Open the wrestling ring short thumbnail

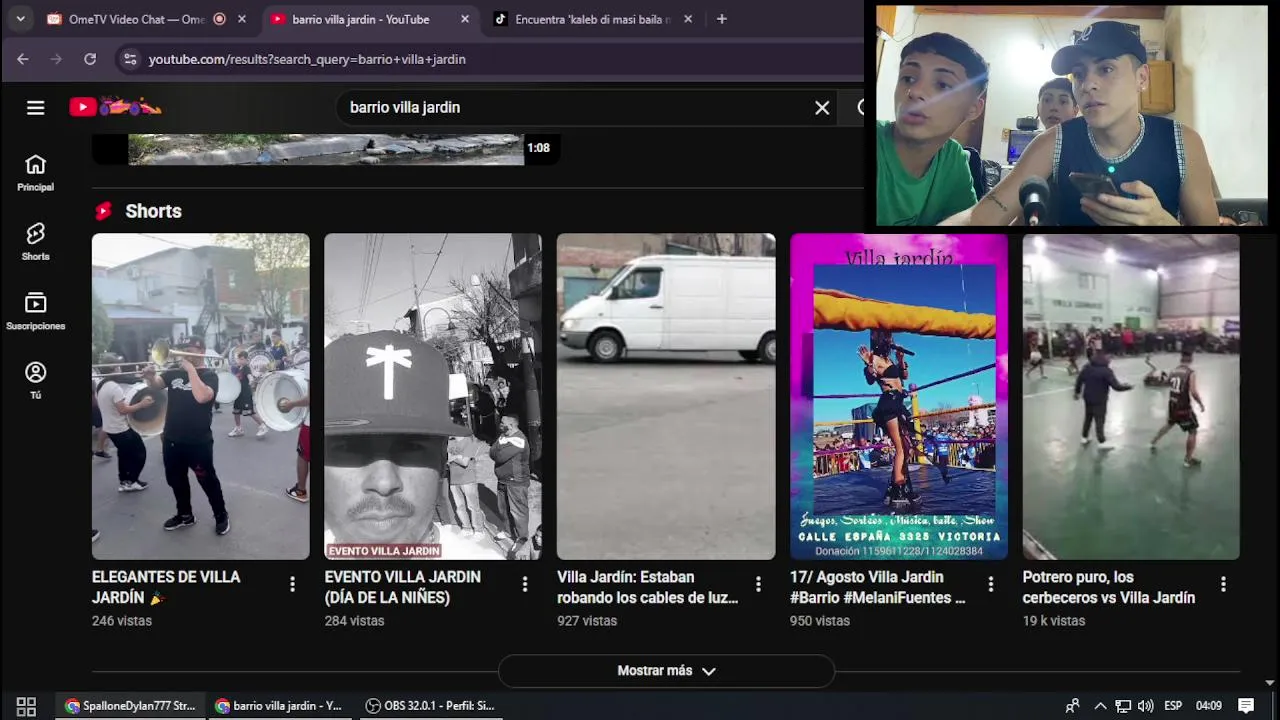coord(899,397)
